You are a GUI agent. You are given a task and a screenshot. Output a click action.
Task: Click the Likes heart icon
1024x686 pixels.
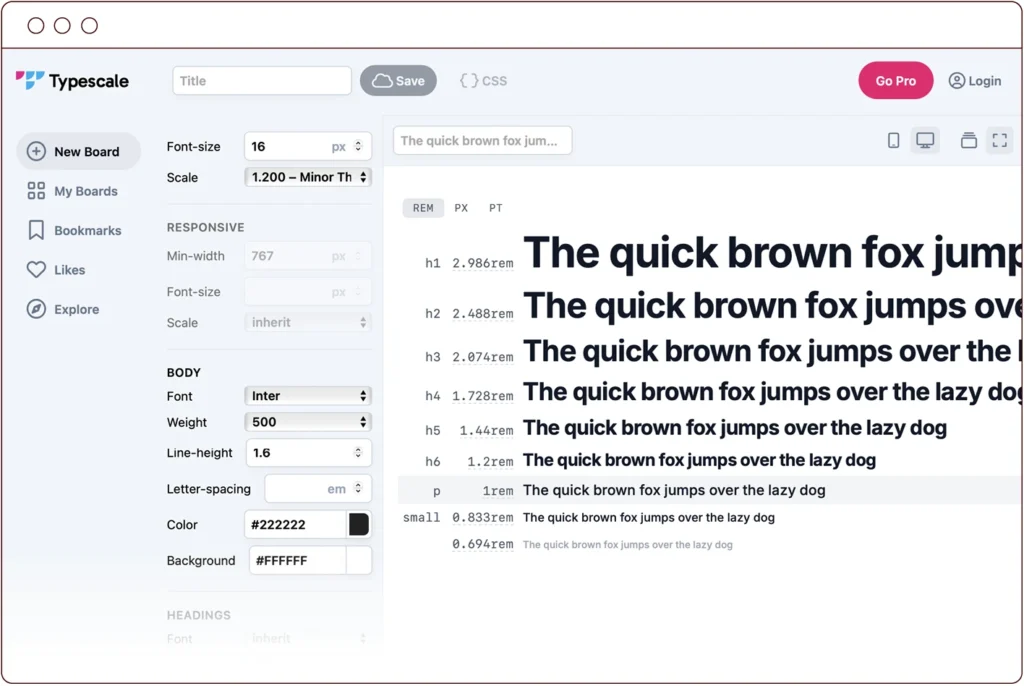36,270
